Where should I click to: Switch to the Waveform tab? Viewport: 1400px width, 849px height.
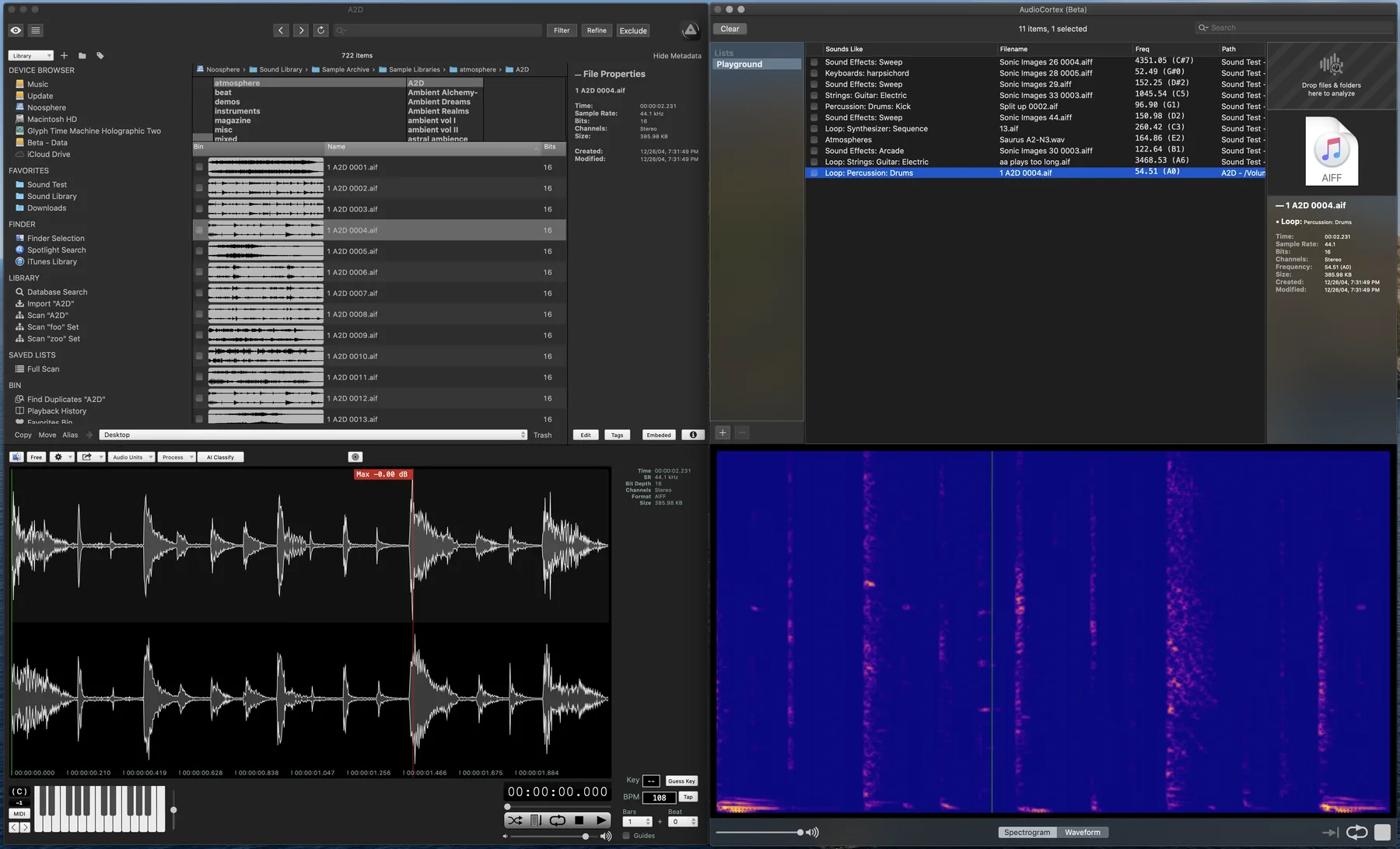pyautogui.click(x=1083, y=832)
